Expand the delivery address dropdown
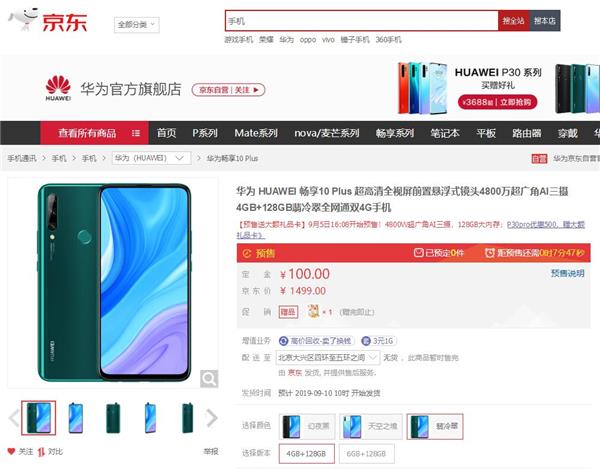 [x=328, y=357]
